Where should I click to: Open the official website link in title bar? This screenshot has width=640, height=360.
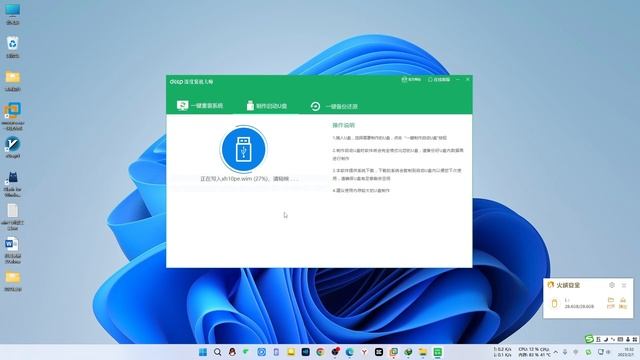click(411, 80)
